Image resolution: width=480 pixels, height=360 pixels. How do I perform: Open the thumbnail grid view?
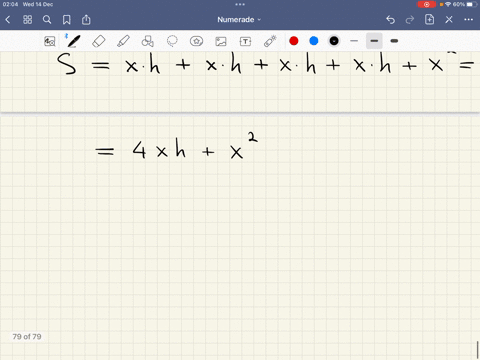[27, 20]
